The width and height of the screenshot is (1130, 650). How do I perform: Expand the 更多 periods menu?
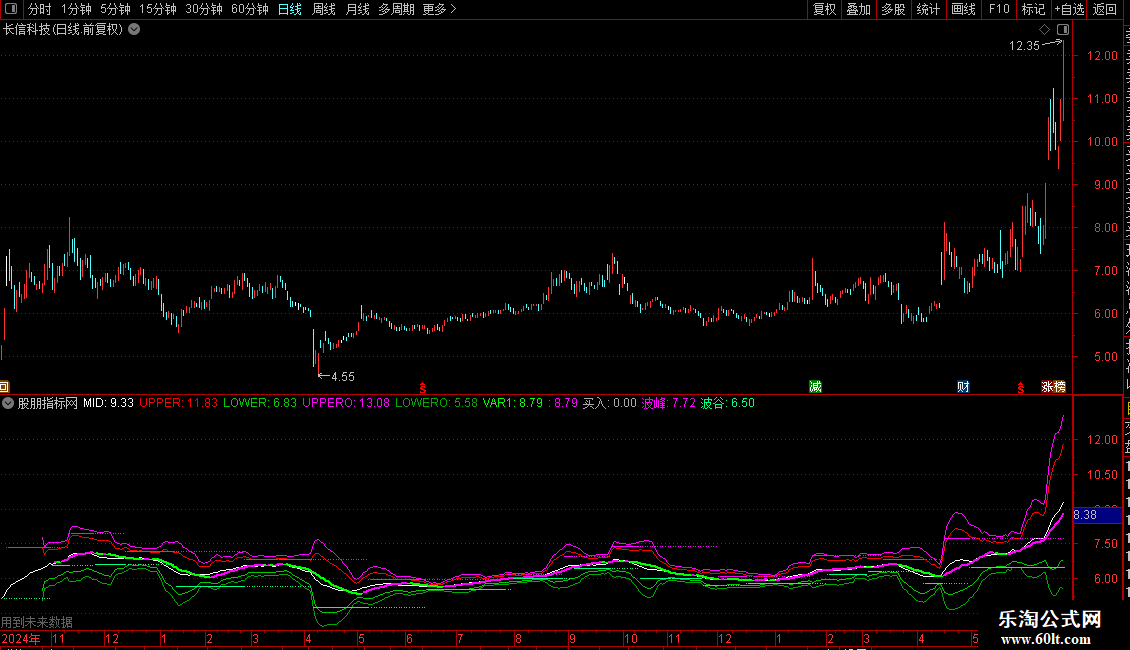[x=440, y=9]
